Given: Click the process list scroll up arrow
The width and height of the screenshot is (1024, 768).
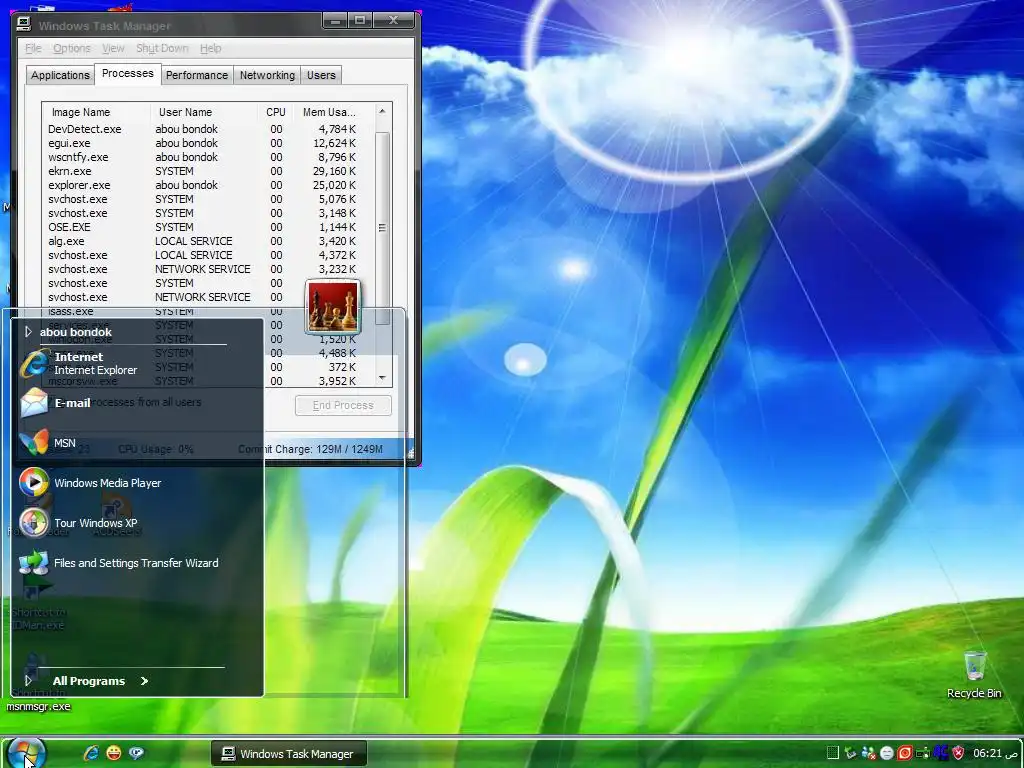Looking at the screenshot, I should click(x=382, y=112).
